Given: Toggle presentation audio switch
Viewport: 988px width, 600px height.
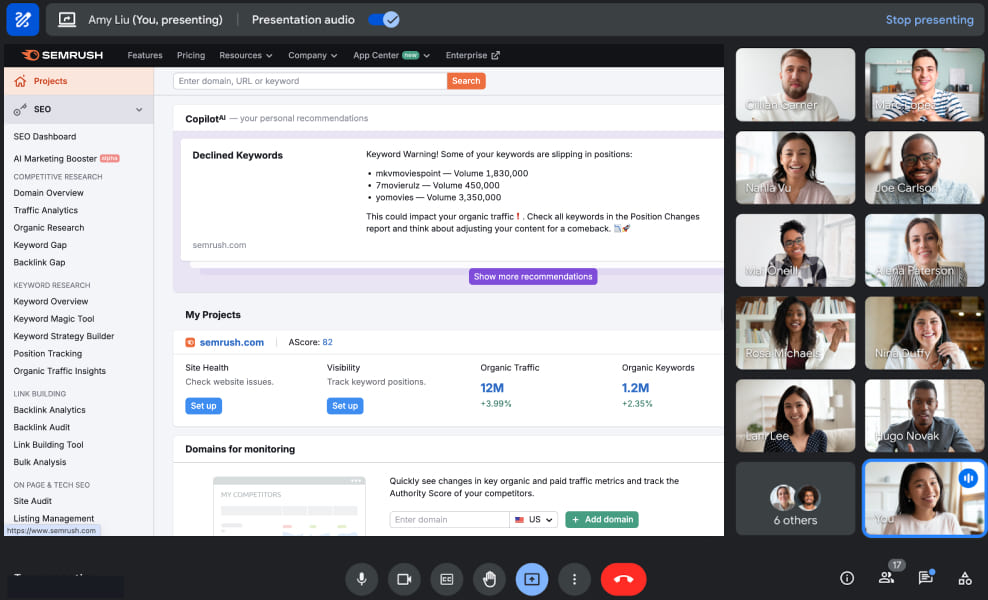Looking at the screenshot, I should click(383, 19).
